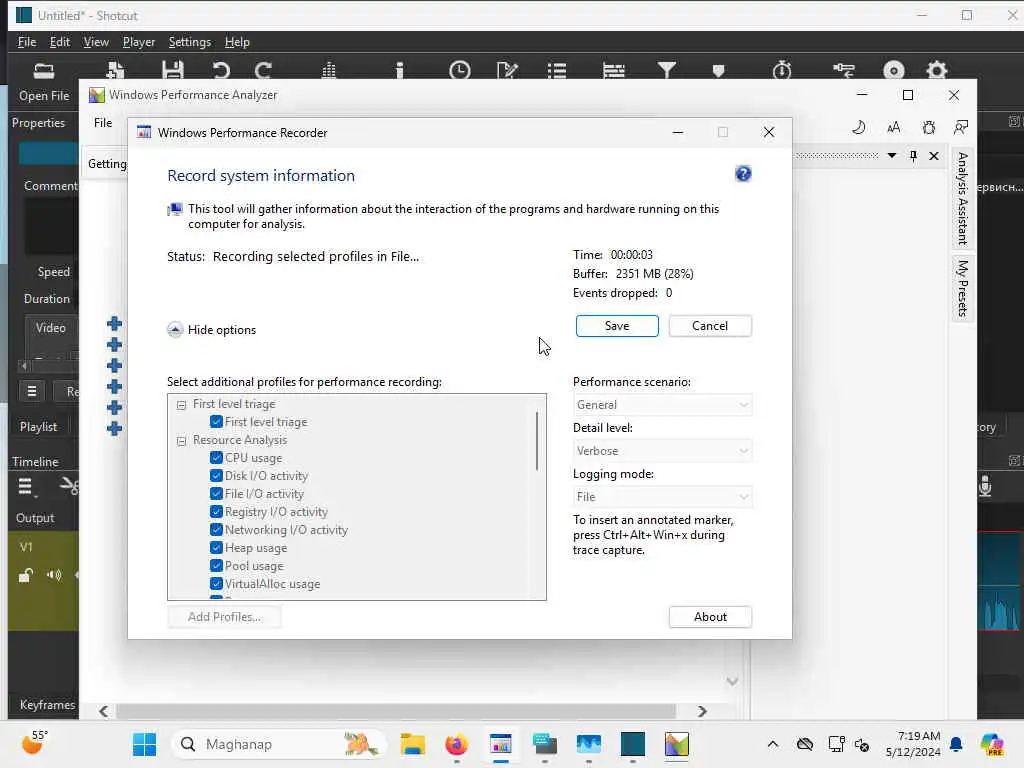Screen dimensions: 1024x768
Task: Open the Shotcut View menu
Action: pos(96,42)
